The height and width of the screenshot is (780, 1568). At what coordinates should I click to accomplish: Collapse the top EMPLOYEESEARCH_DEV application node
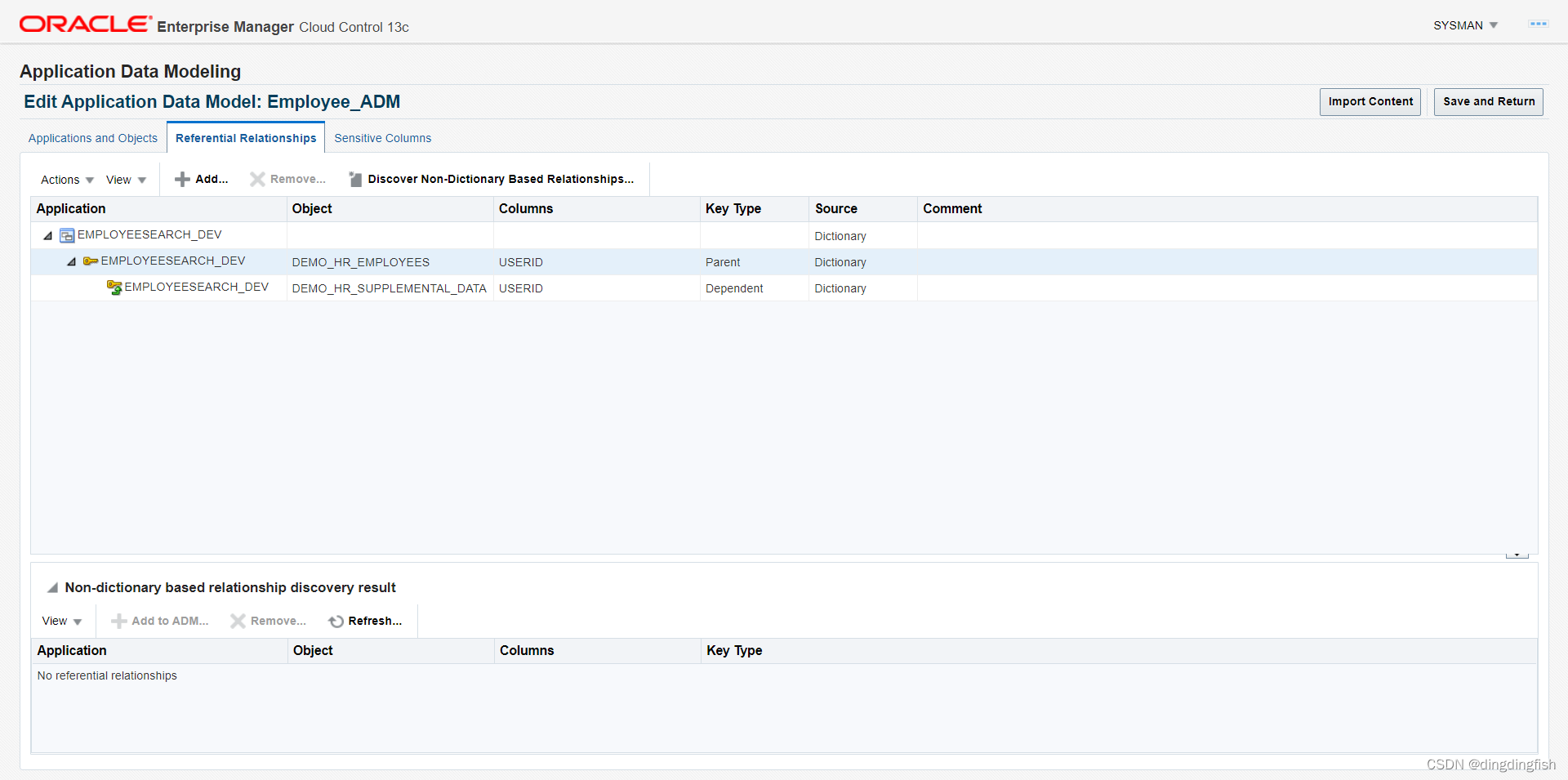click(x=47, y=236)
